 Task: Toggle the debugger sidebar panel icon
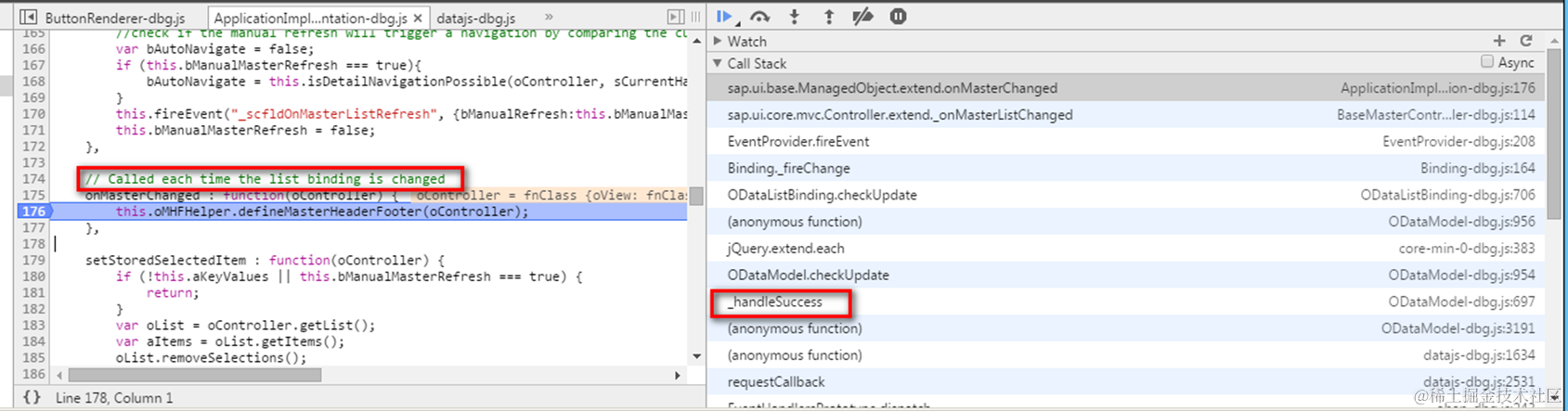[x=676, y=17]
